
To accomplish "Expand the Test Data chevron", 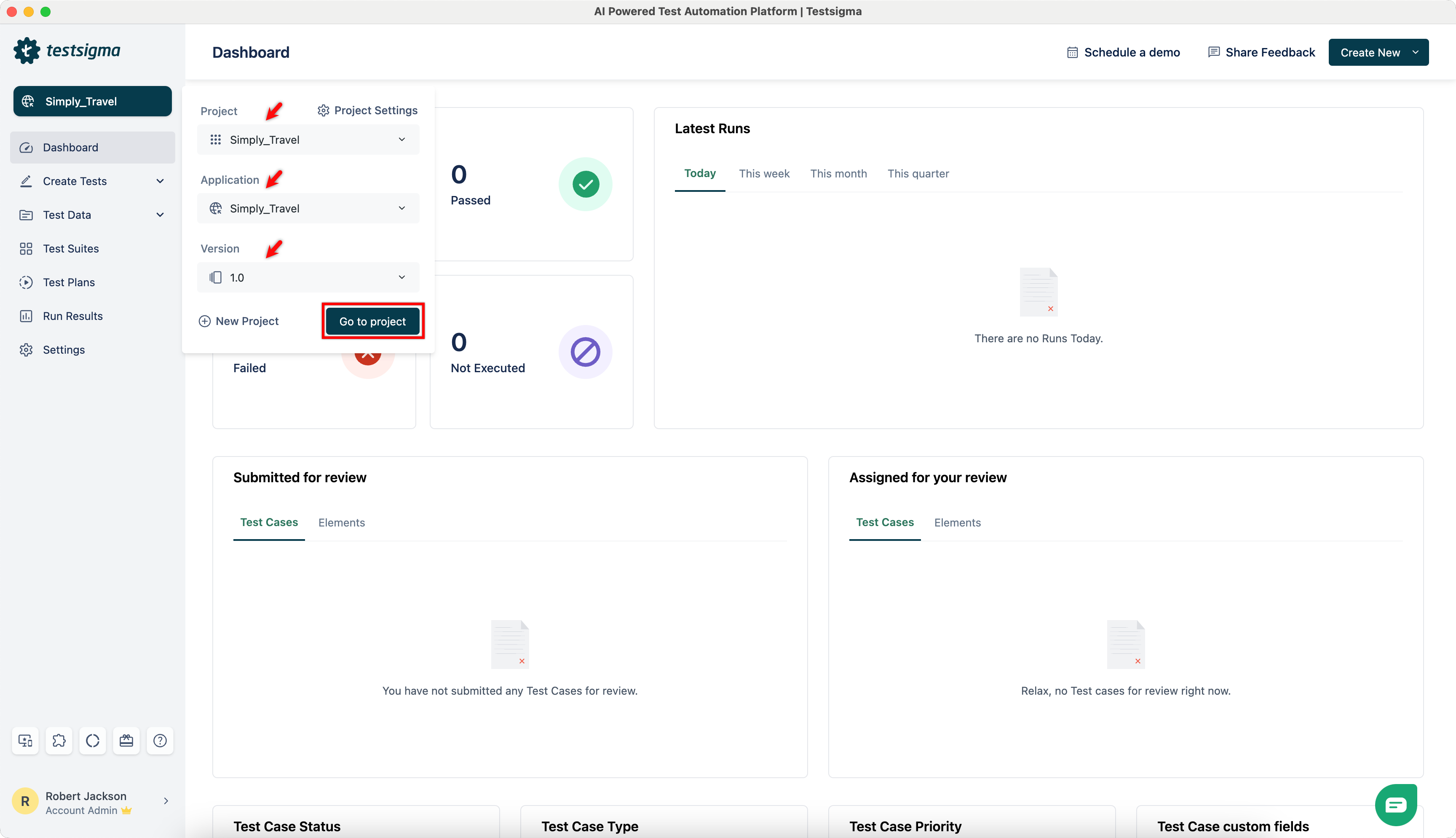I will pyautogui.click(x=160, y=215).
